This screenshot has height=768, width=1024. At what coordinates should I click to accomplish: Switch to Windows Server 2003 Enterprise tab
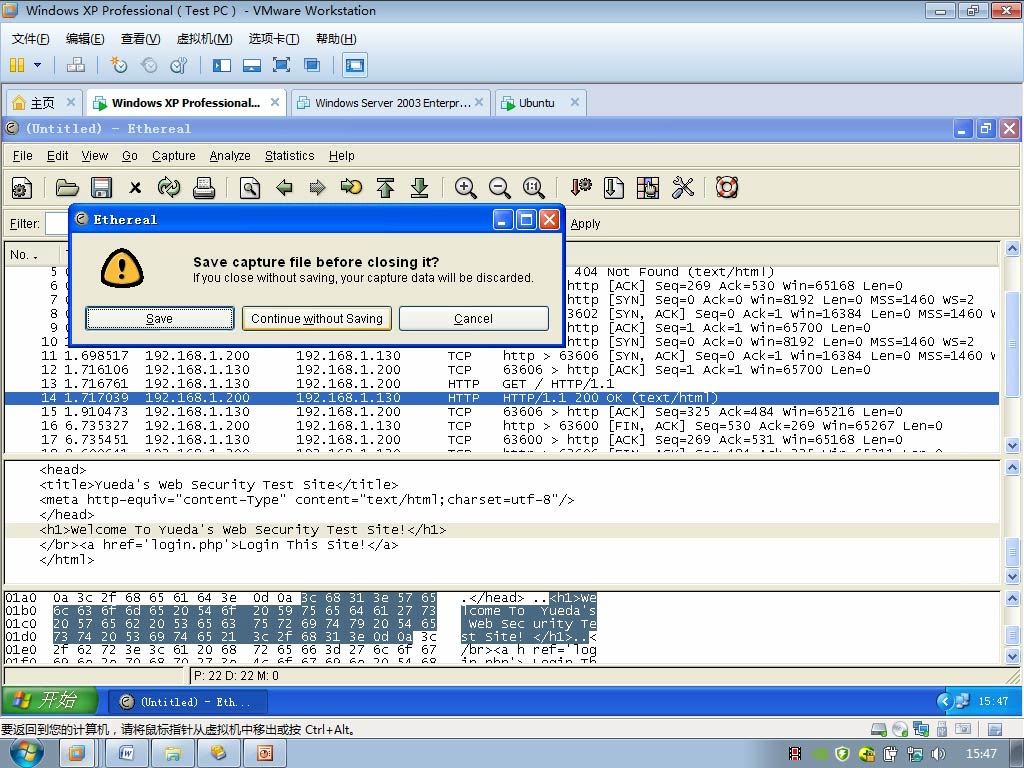[390, 103]
